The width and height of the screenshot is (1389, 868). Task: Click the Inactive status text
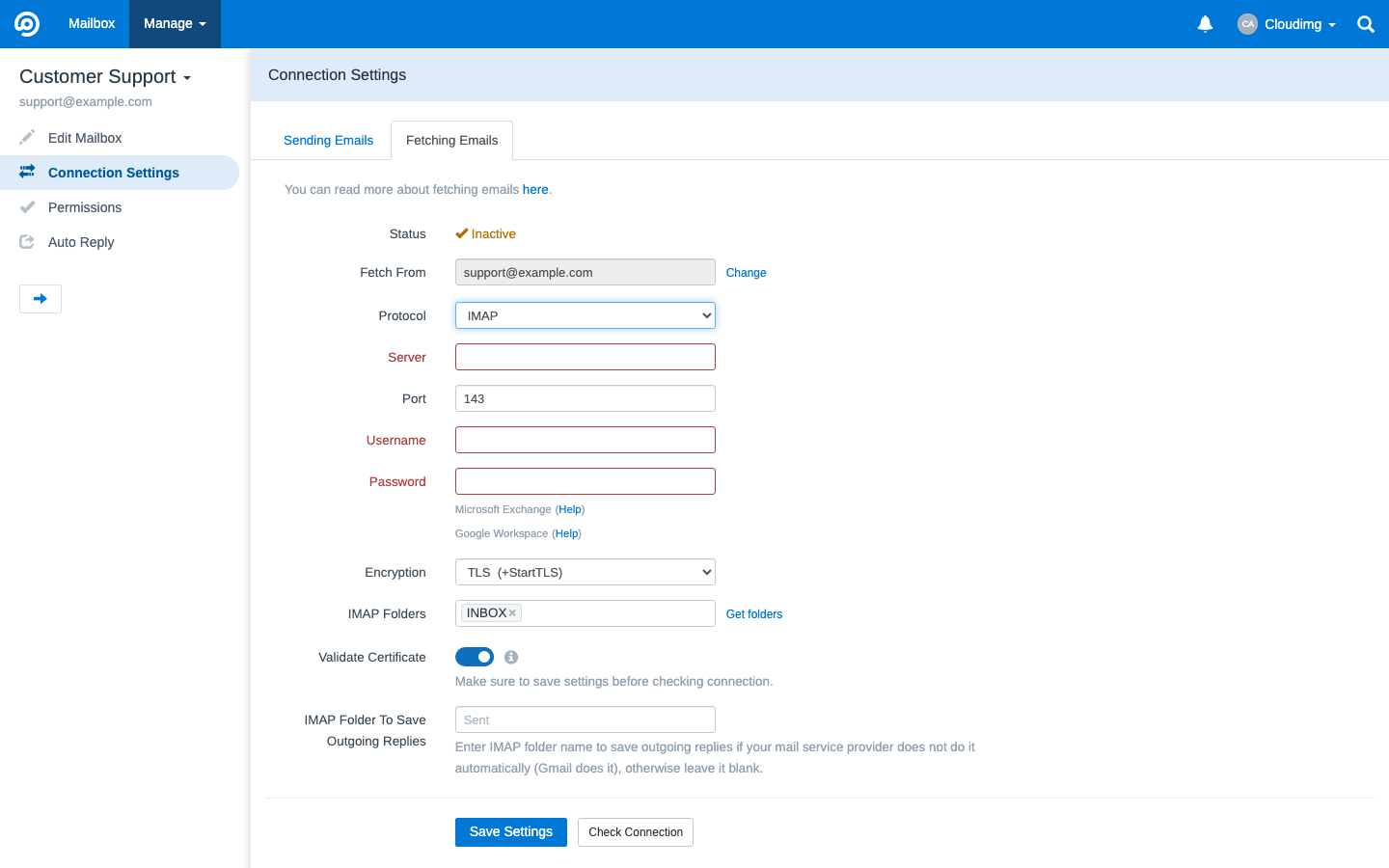(x=494, y=233)
